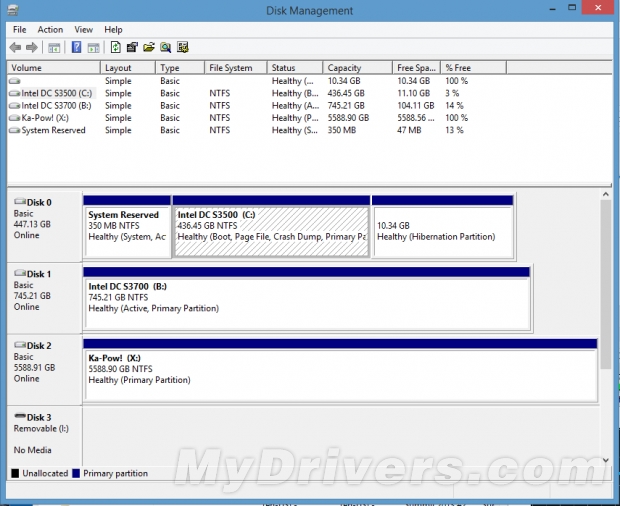620x506 pixels.
Task: Sort by the Type column header
Action: click(180, 68)
